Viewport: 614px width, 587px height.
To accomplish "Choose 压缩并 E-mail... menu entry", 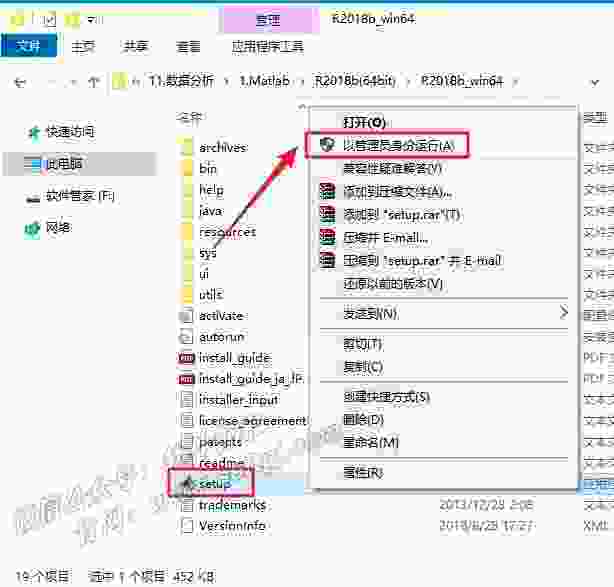I will (x=385, y=238).
